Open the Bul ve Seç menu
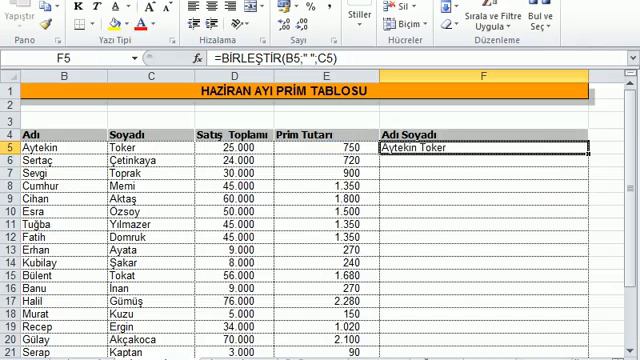This screenshot has height=360, width=640. click(x=540, y=17)
